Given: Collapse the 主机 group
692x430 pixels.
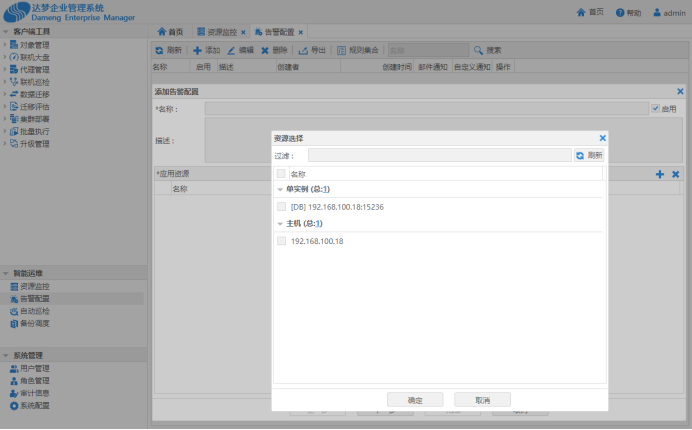Looking at the screenshot, I should 280,224.
